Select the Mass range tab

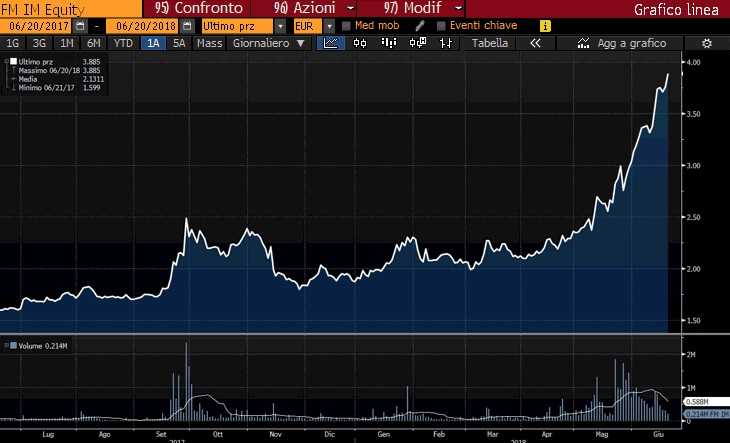point(210,43)
